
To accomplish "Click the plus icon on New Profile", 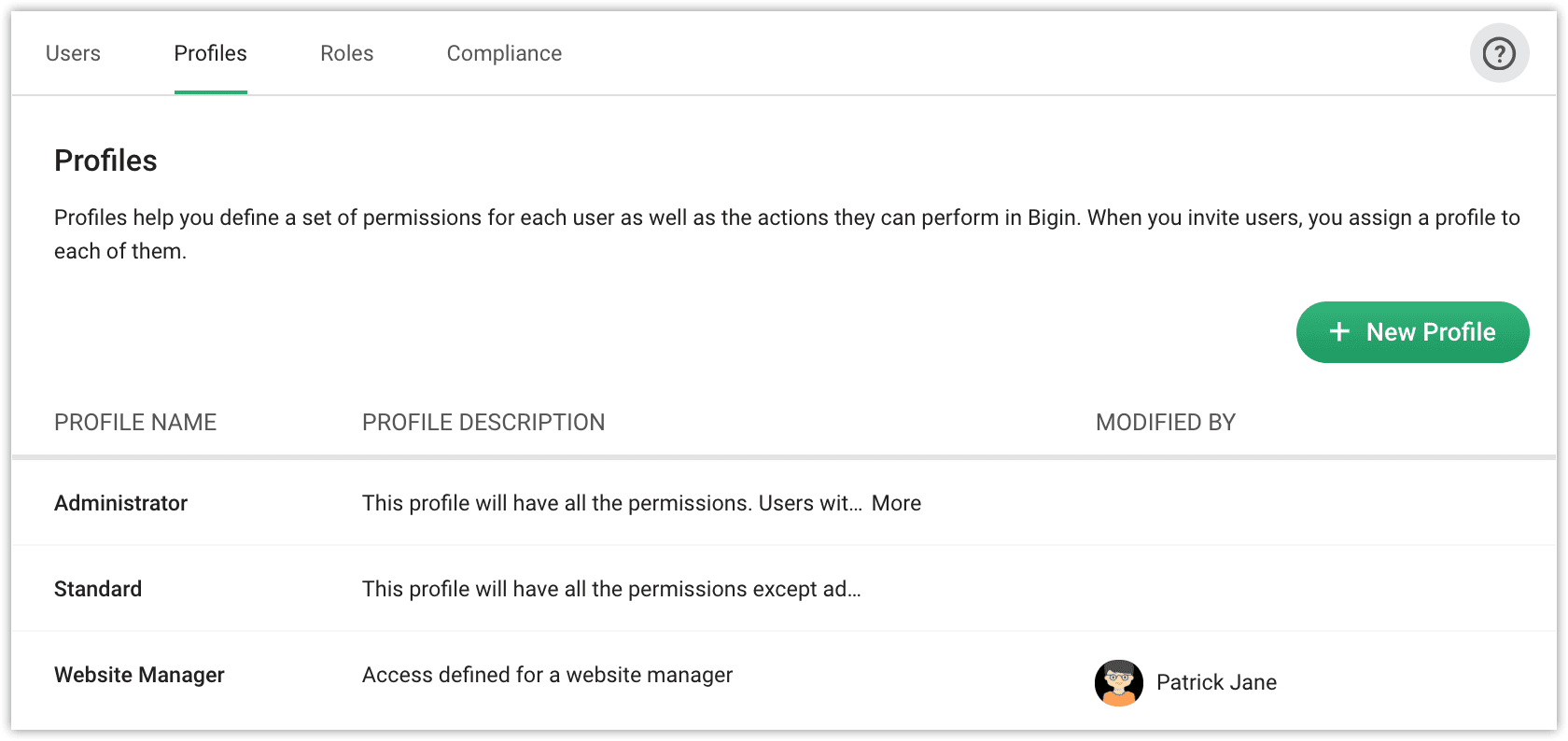I will [x=1339, y=332].
